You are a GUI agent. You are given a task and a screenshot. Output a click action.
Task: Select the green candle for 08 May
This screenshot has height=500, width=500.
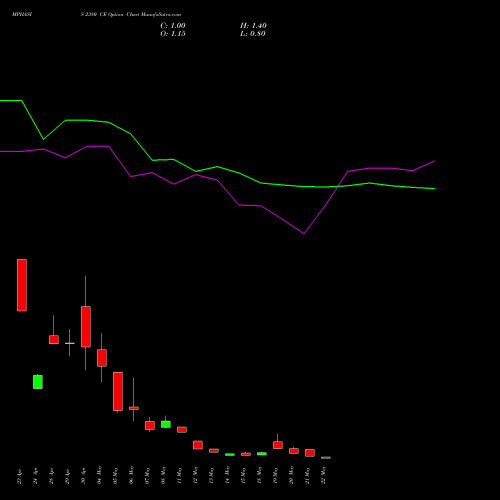[x=166, y=424]
